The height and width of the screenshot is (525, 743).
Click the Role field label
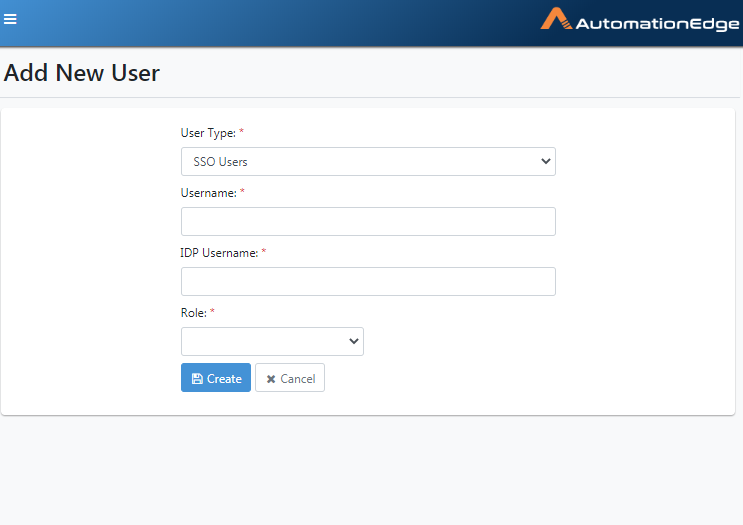(194, 313)
